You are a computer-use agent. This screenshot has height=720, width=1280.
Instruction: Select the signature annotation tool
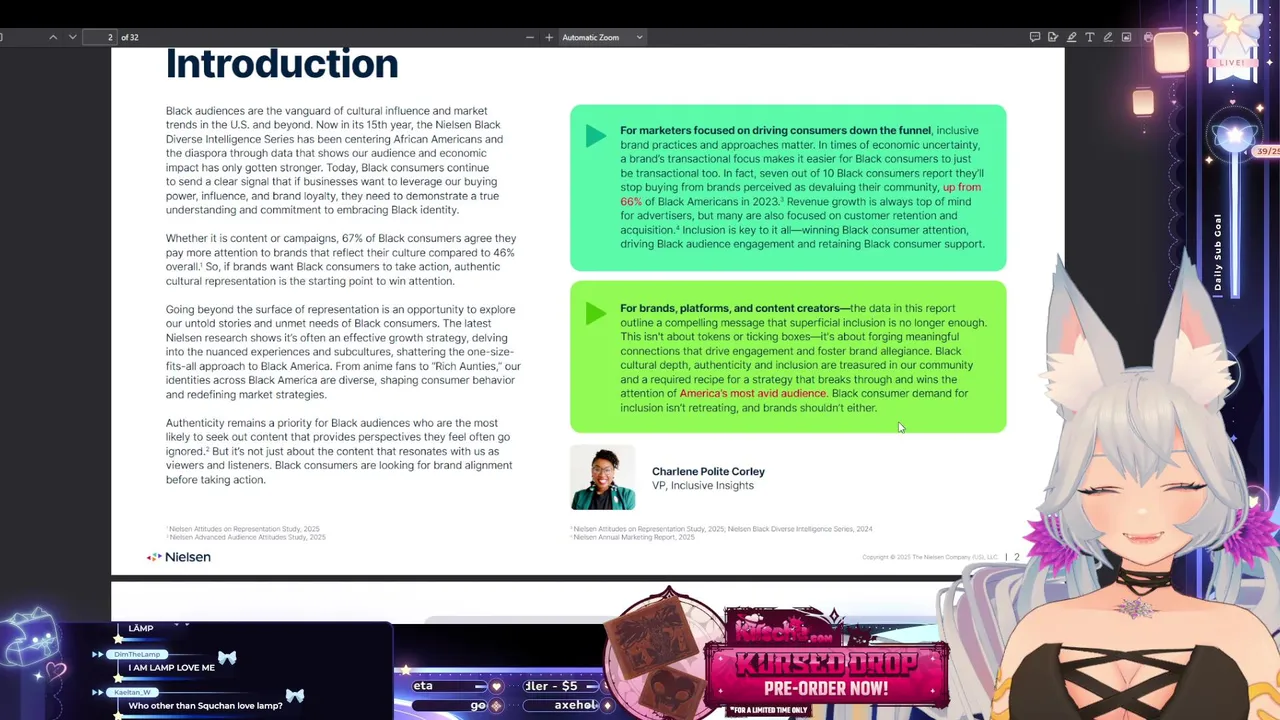1053,37
